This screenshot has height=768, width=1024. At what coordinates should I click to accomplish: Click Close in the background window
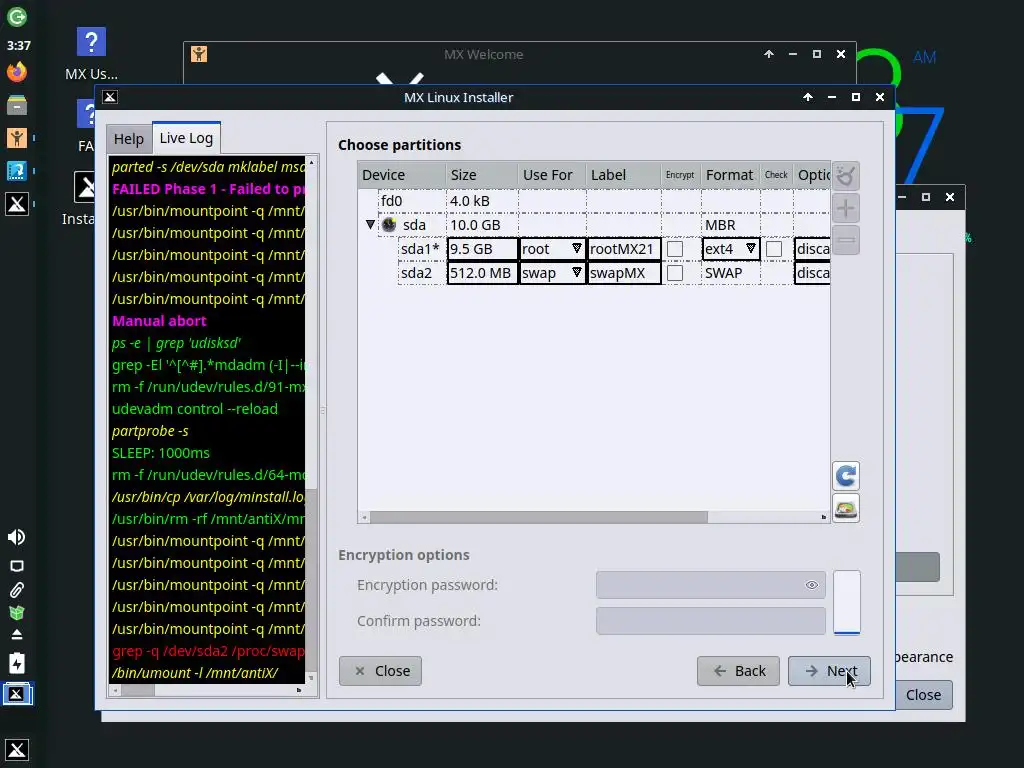(x=924, y=695)
